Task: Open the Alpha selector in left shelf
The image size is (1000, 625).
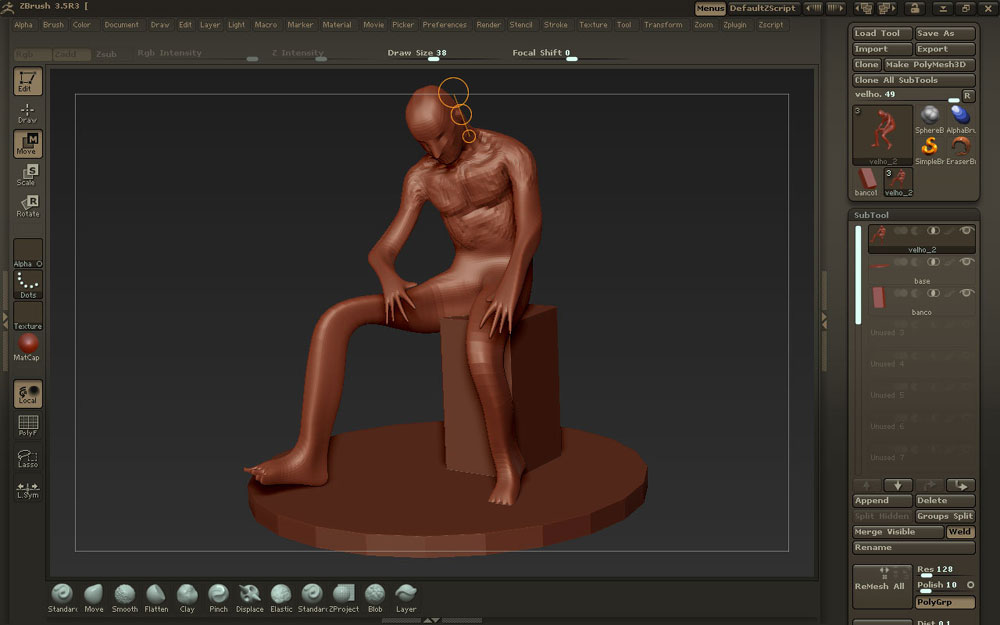Action: click(x=27, y=253)
